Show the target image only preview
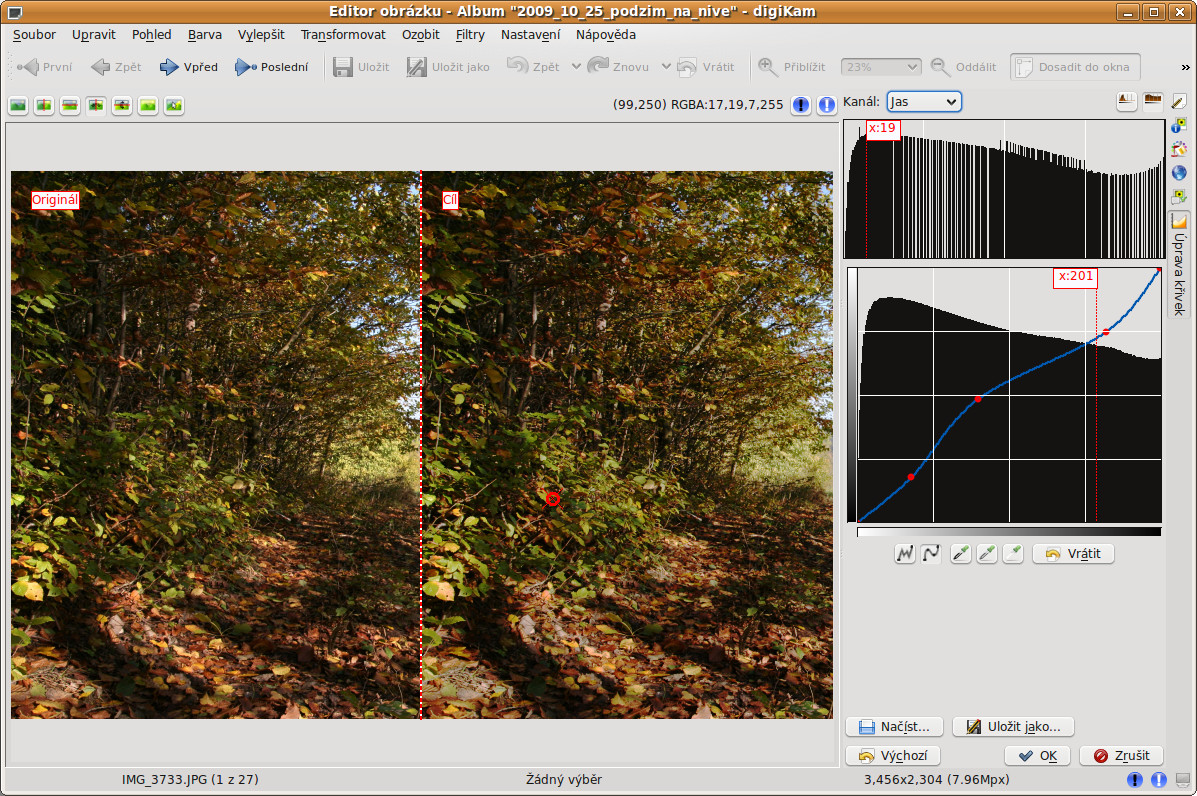1197x796 pixels. click(148, 105)
